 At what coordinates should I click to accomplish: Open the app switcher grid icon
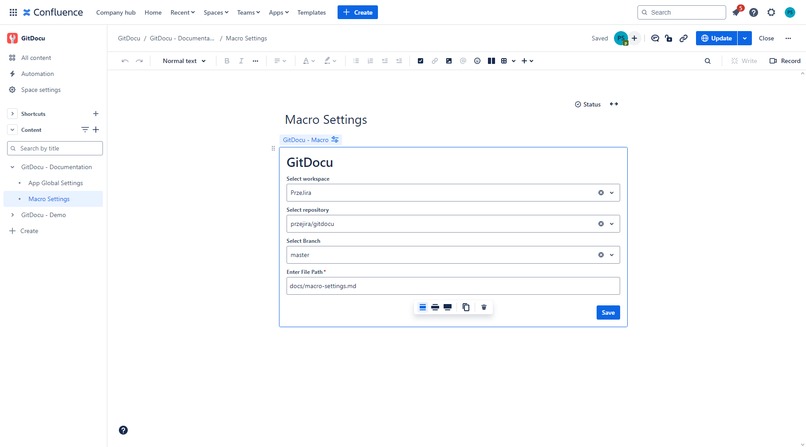13,12
